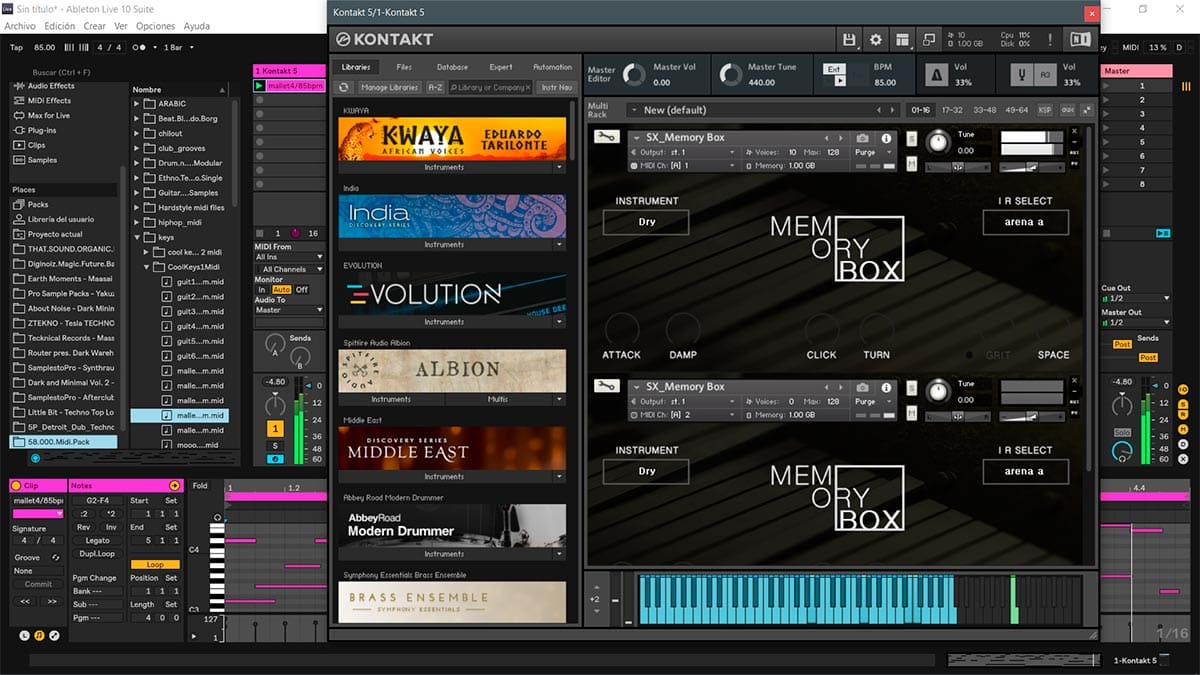Click snapshot camera icon on first SX_Memory Box
This screenshot has width=1200, height=675.
[x=863, y=138]
